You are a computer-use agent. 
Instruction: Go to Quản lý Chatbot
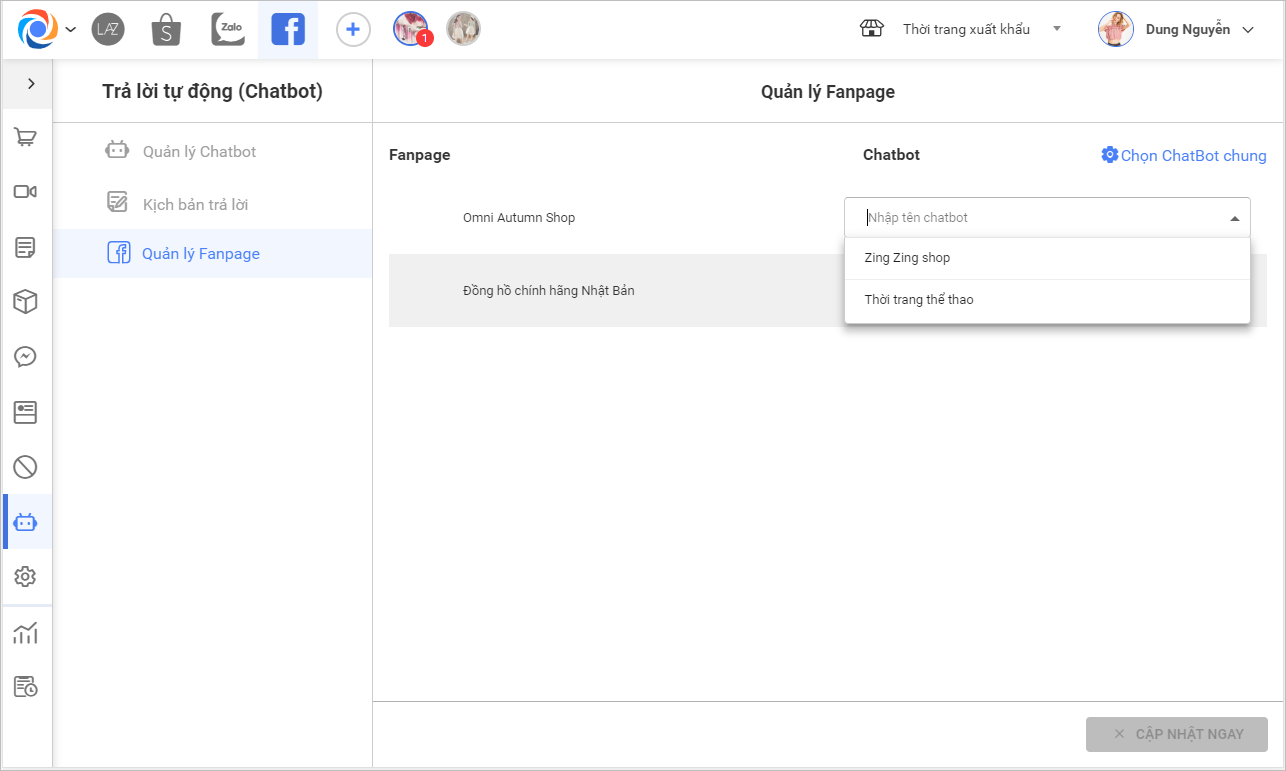pyautogui.click(x=199, y=152)
